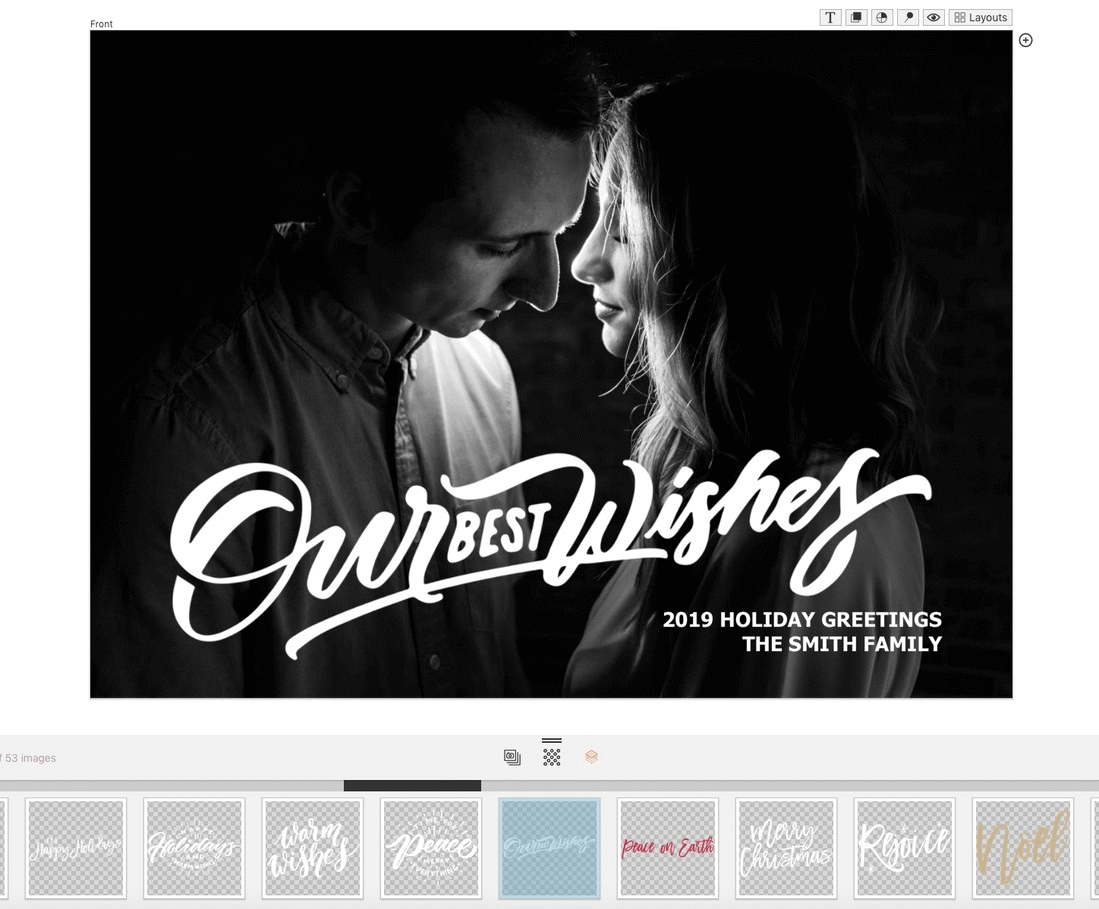Select the Warm Wishes overlay thumbnail

coord(313,848)
